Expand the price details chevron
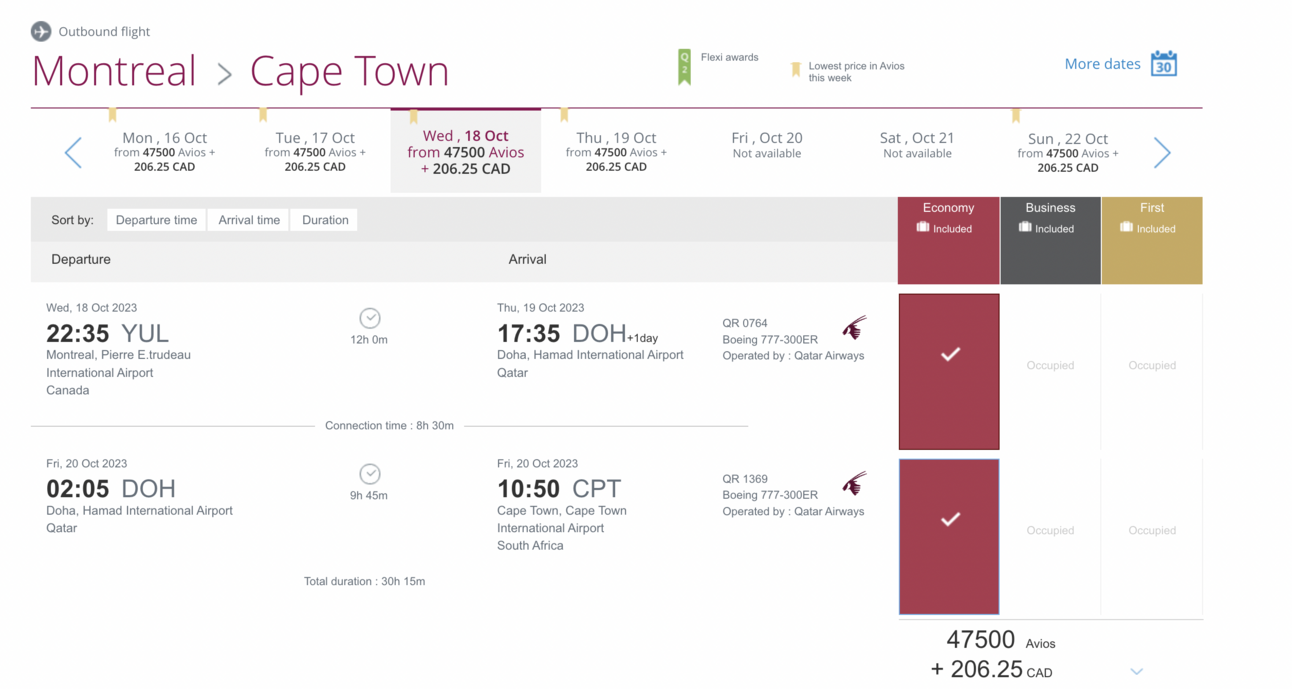1292x689 pixels. 1136,671
